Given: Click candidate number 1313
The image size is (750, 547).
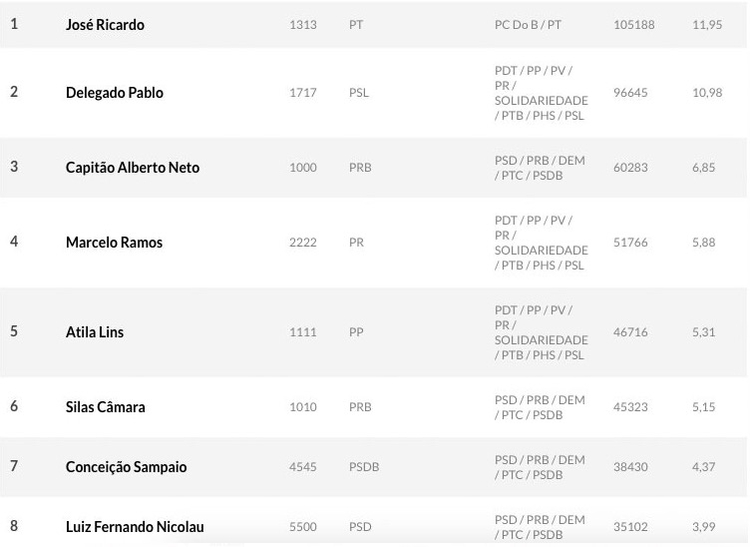Looking at the screenshot, I should point(303,25).
